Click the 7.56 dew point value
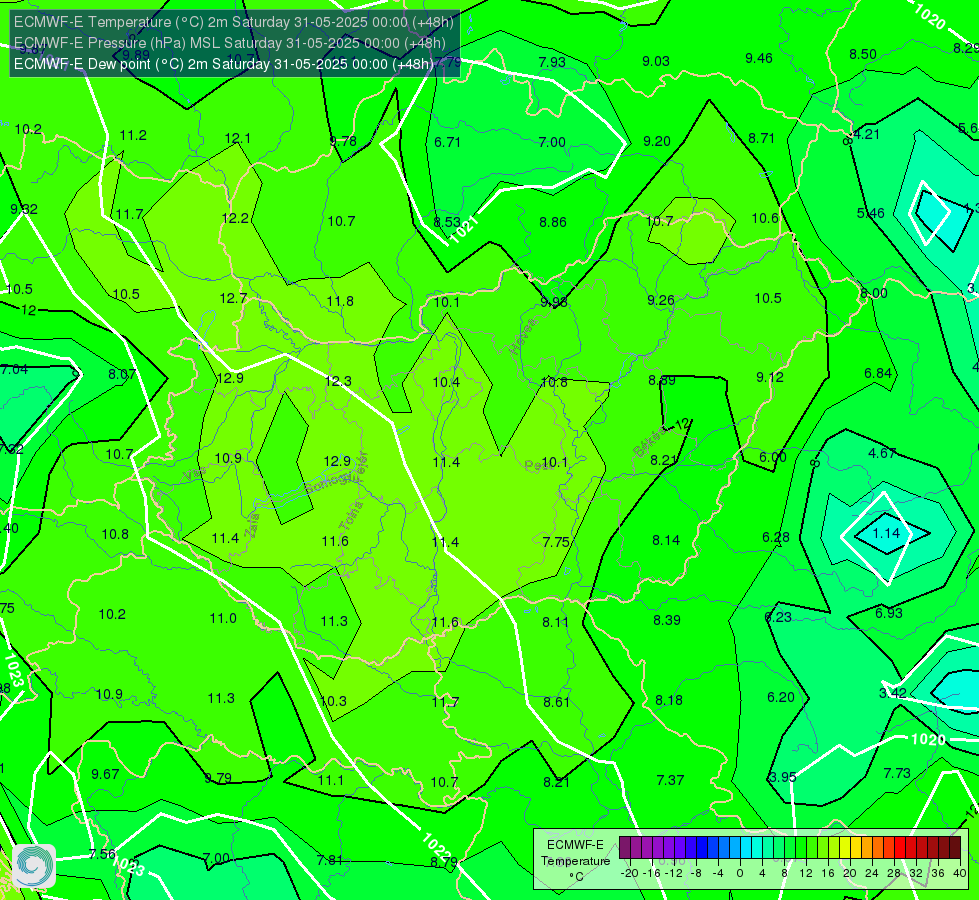The height and width of the screenshot is (900, 979). click(102, 854)
